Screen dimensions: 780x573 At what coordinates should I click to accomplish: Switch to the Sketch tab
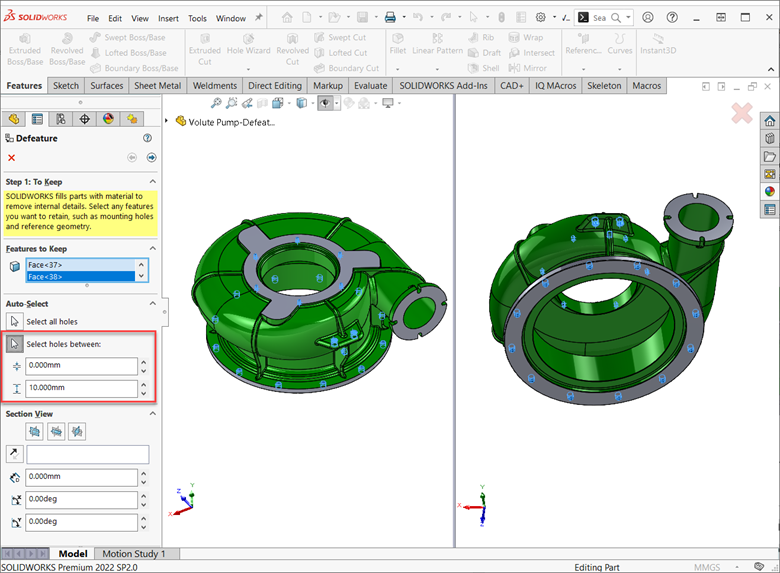coord(66,86)
